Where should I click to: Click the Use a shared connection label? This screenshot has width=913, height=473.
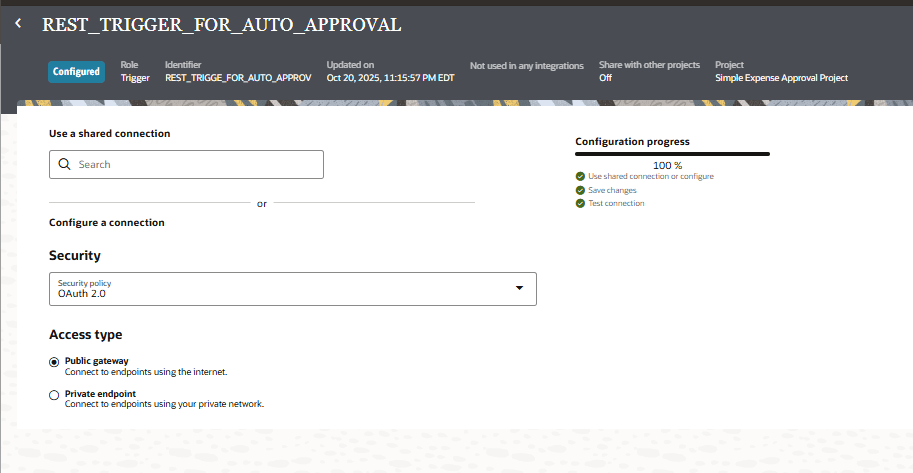(x=109, y=133)
